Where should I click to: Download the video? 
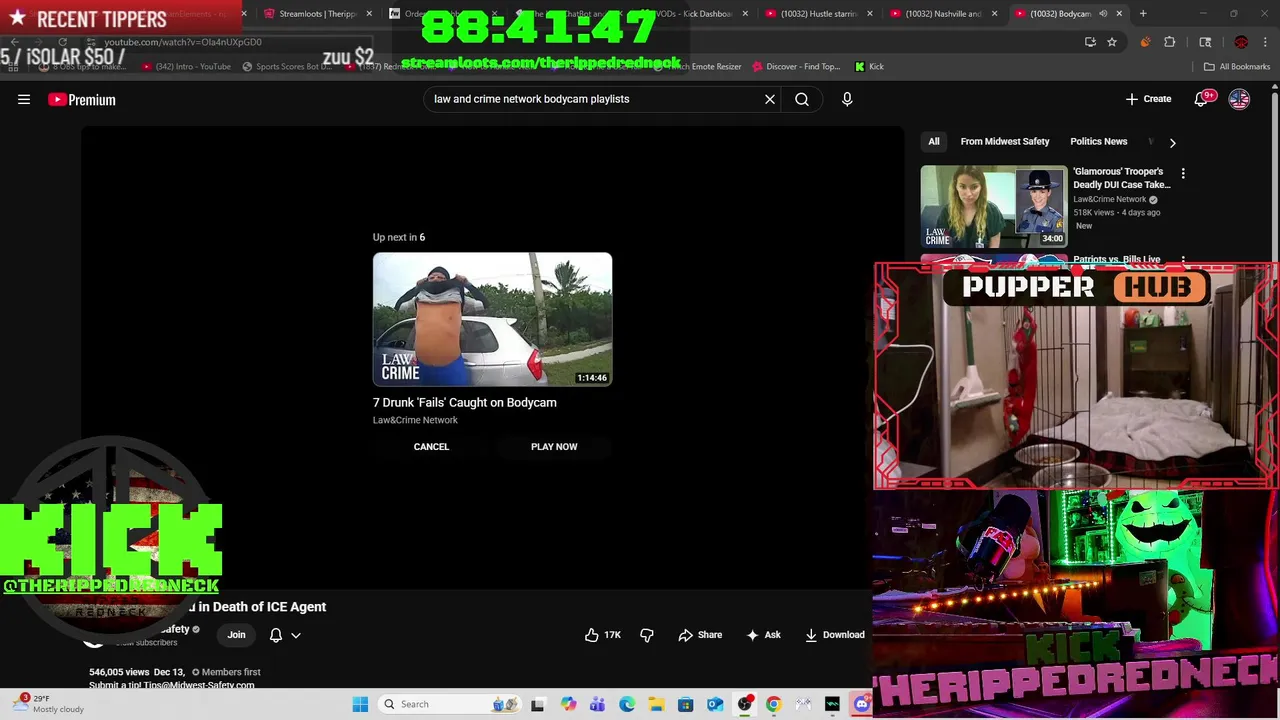coord(835,635)
